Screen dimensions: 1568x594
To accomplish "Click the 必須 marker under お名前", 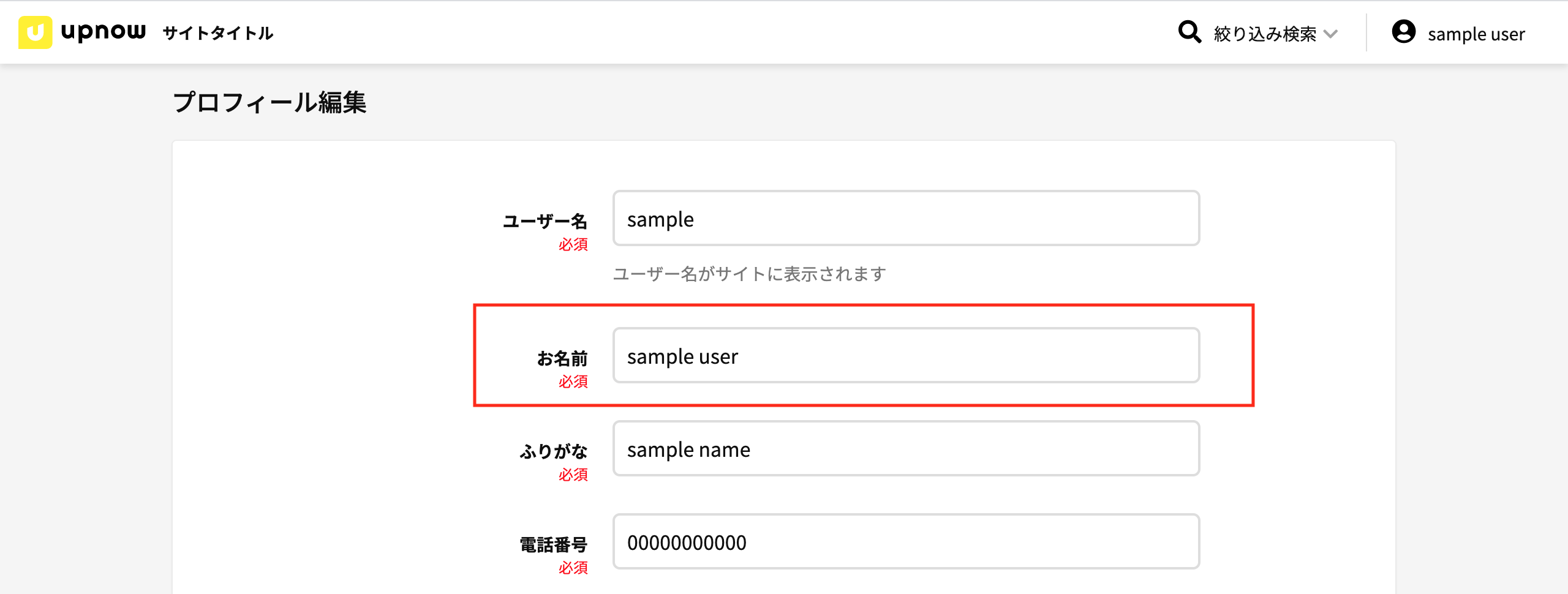I will 573,382.
